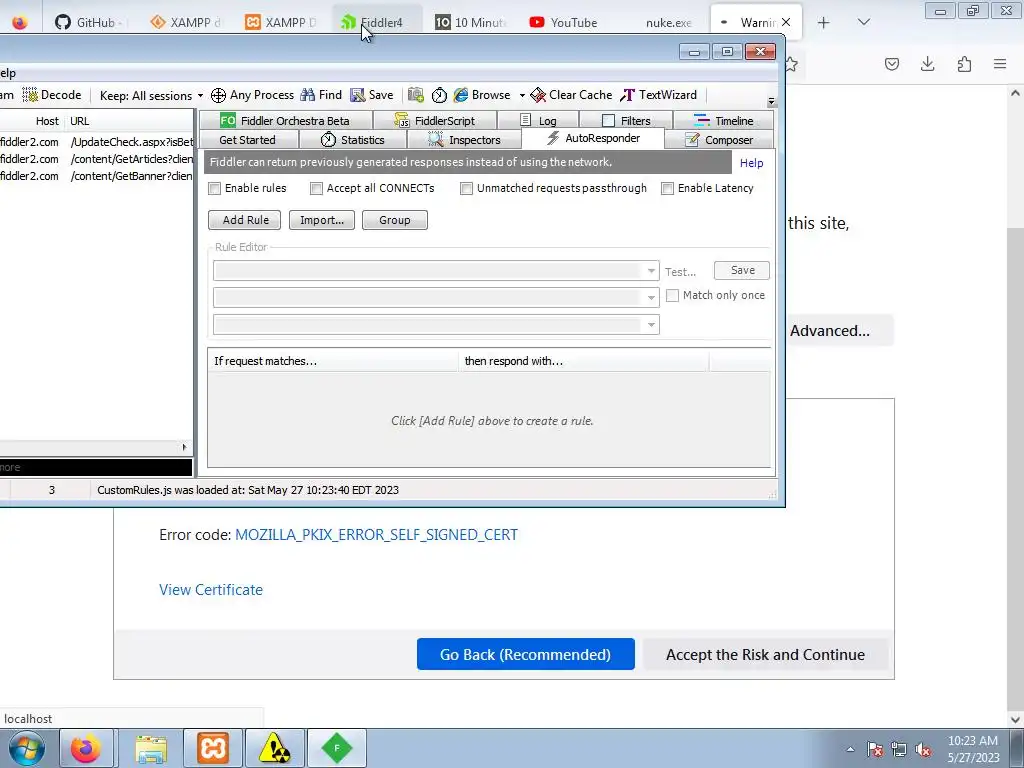Open the Composer tab
The width and height of the screenshot is (1024, 768).
[x=719, y=140]
